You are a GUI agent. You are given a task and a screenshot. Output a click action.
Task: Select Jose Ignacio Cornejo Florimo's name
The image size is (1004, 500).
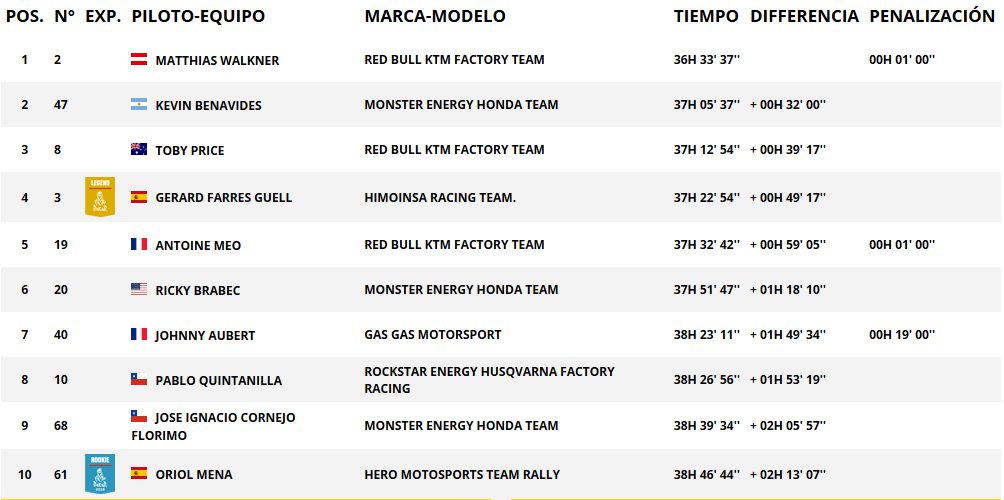[213, 426]
